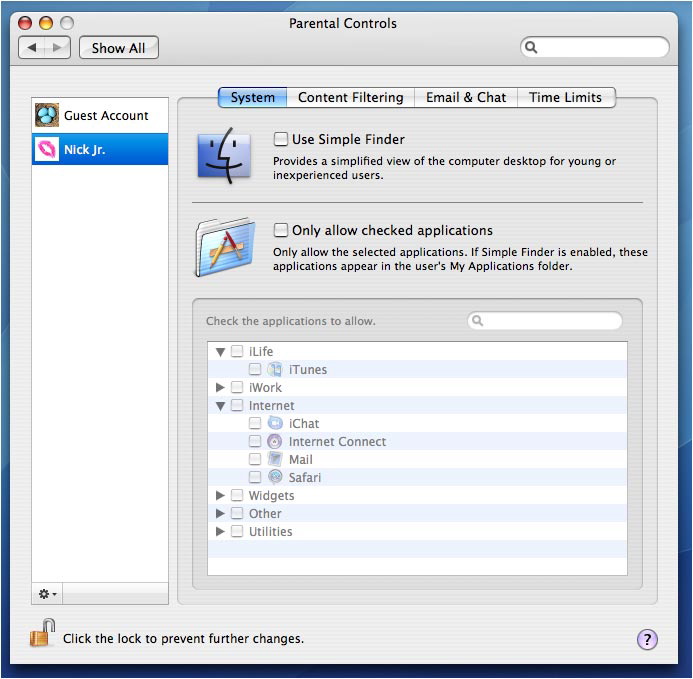
Task: Click the Internet Connect app icon
Action: 274,441
